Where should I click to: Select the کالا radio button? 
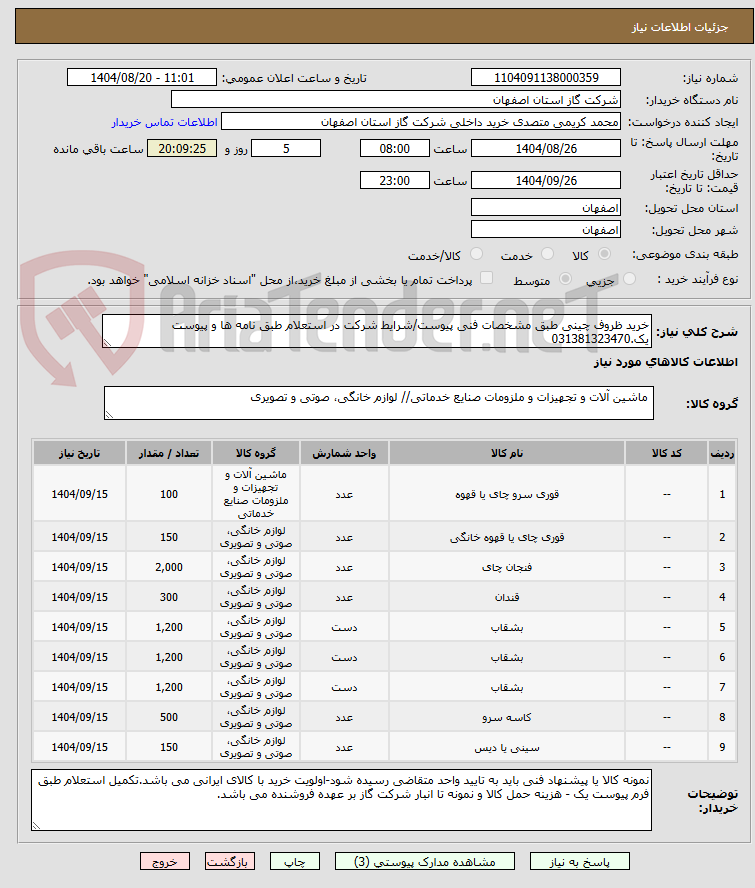[605, 254]
